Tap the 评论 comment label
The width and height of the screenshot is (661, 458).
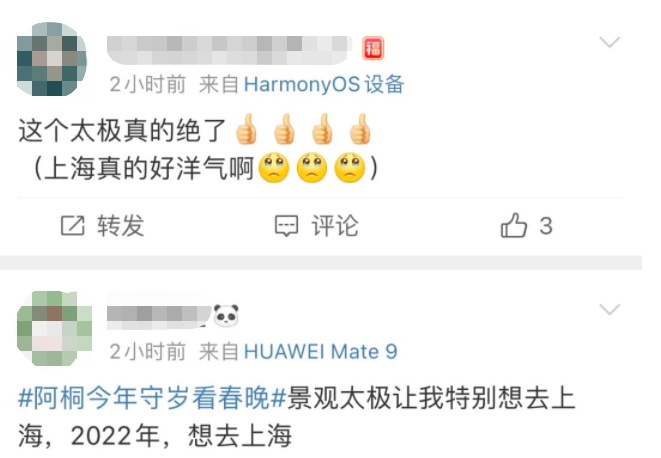pos(335,226)
